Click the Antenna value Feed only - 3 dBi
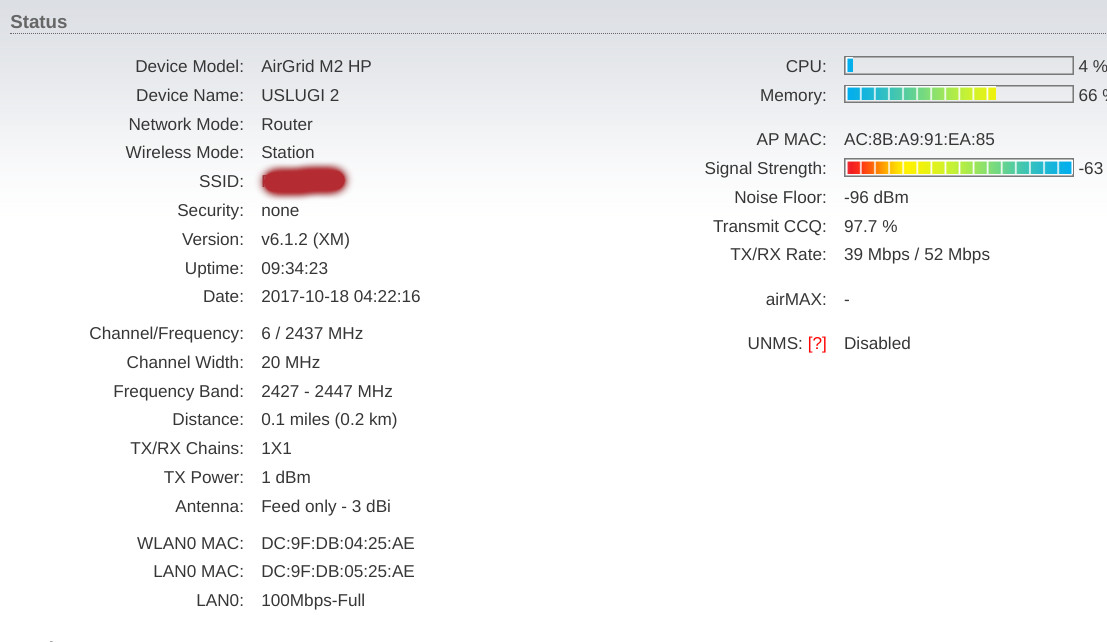The width and height of the screenshot is (1107, 642). click(x=326, y=506)
